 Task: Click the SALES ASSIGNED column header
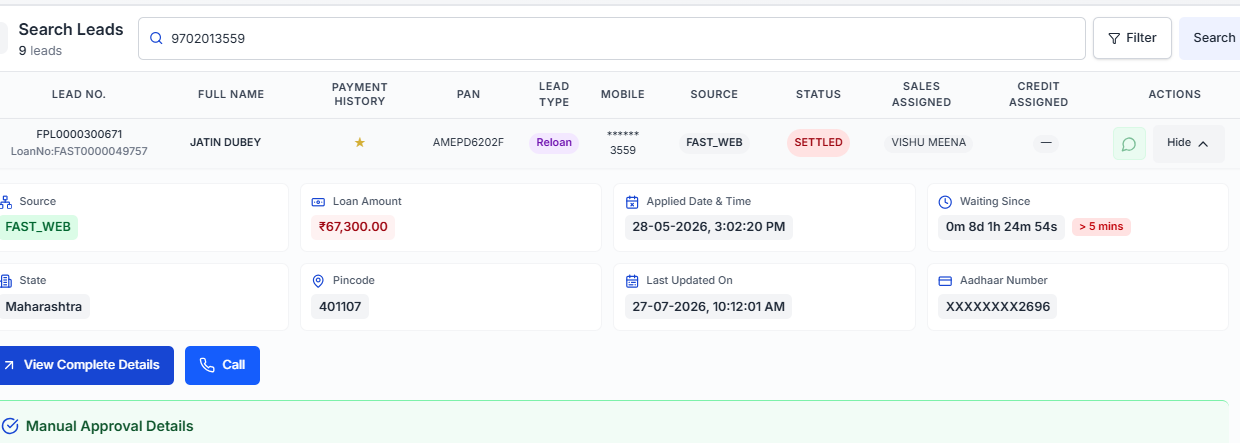click(921, 94)
